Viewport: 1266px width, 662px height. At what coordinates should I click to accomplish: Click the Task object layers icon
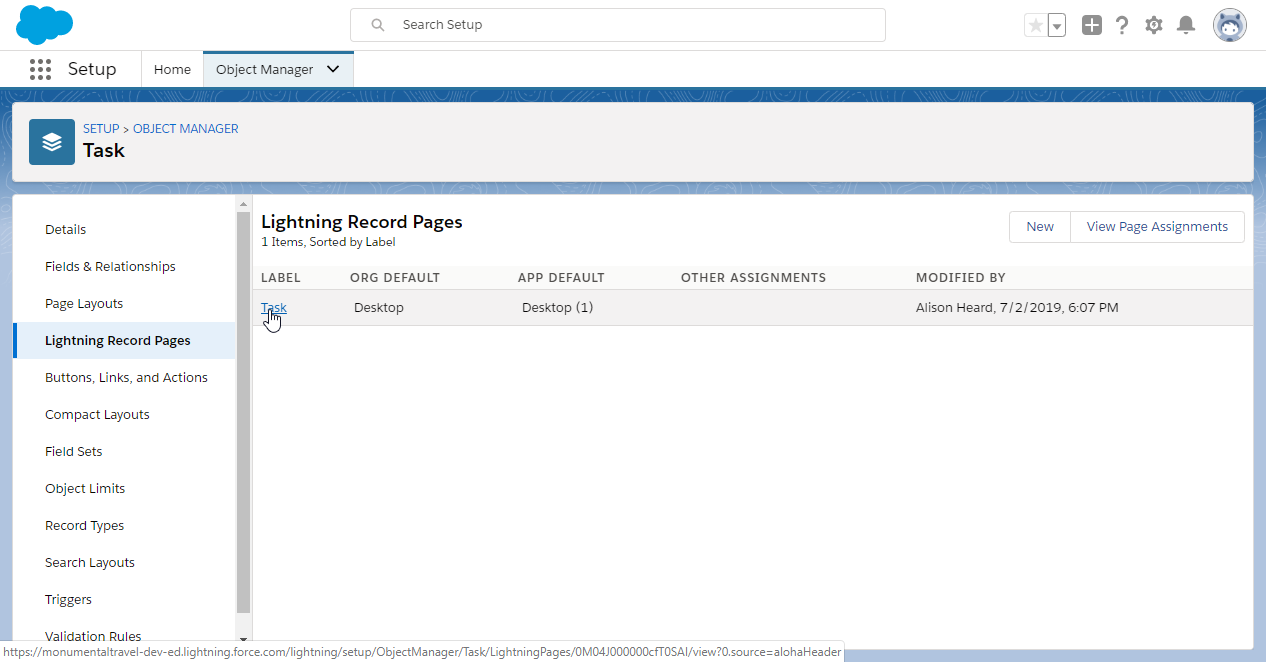[52, 142]
